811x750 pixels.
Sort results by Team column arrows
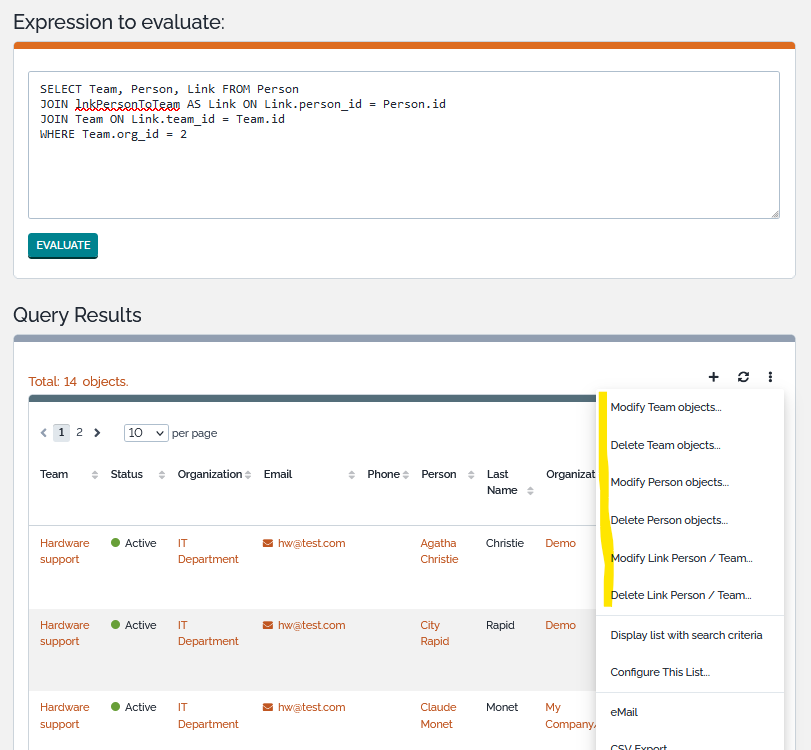point(95,475)
